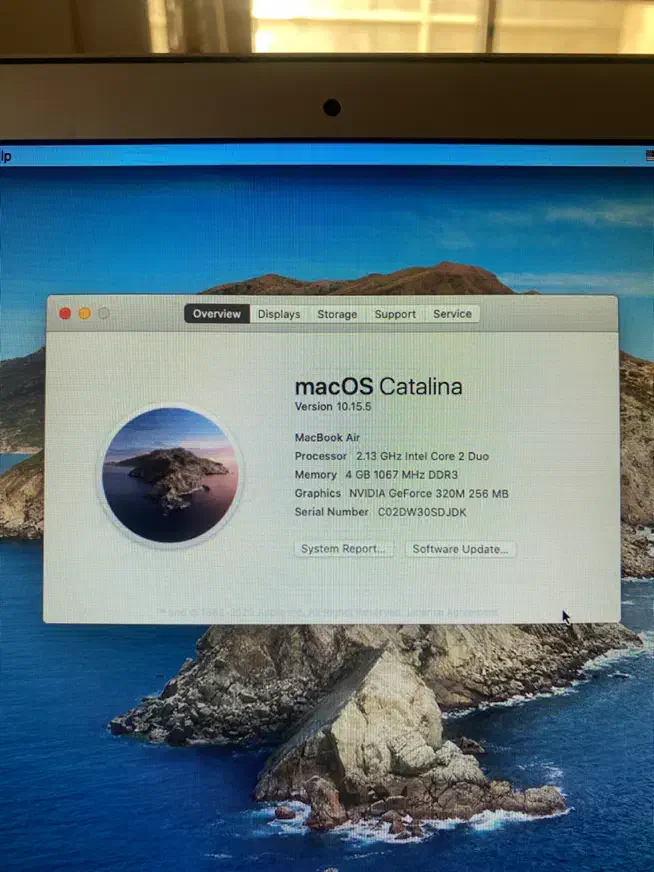The height and width of the screenshot is (872, 654).
Task: Go to the Service tab
Action: 452,314
